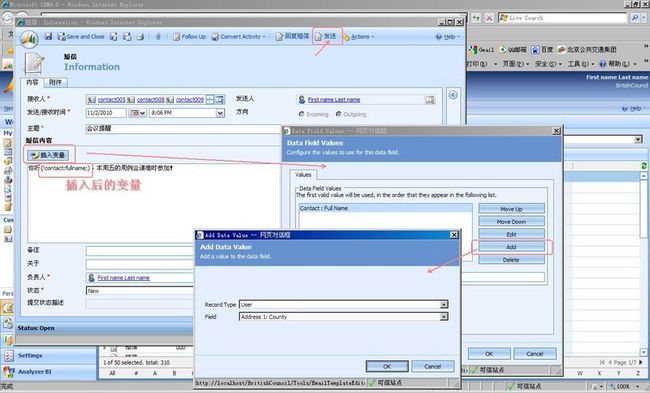This screenshot has height=393, width=650.
Task: Select the Incoming radio button
Action: 301,114
